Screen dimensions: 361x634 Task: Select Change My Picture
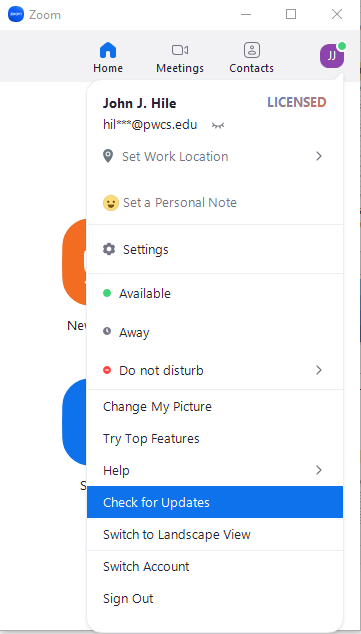coord(215,406)
